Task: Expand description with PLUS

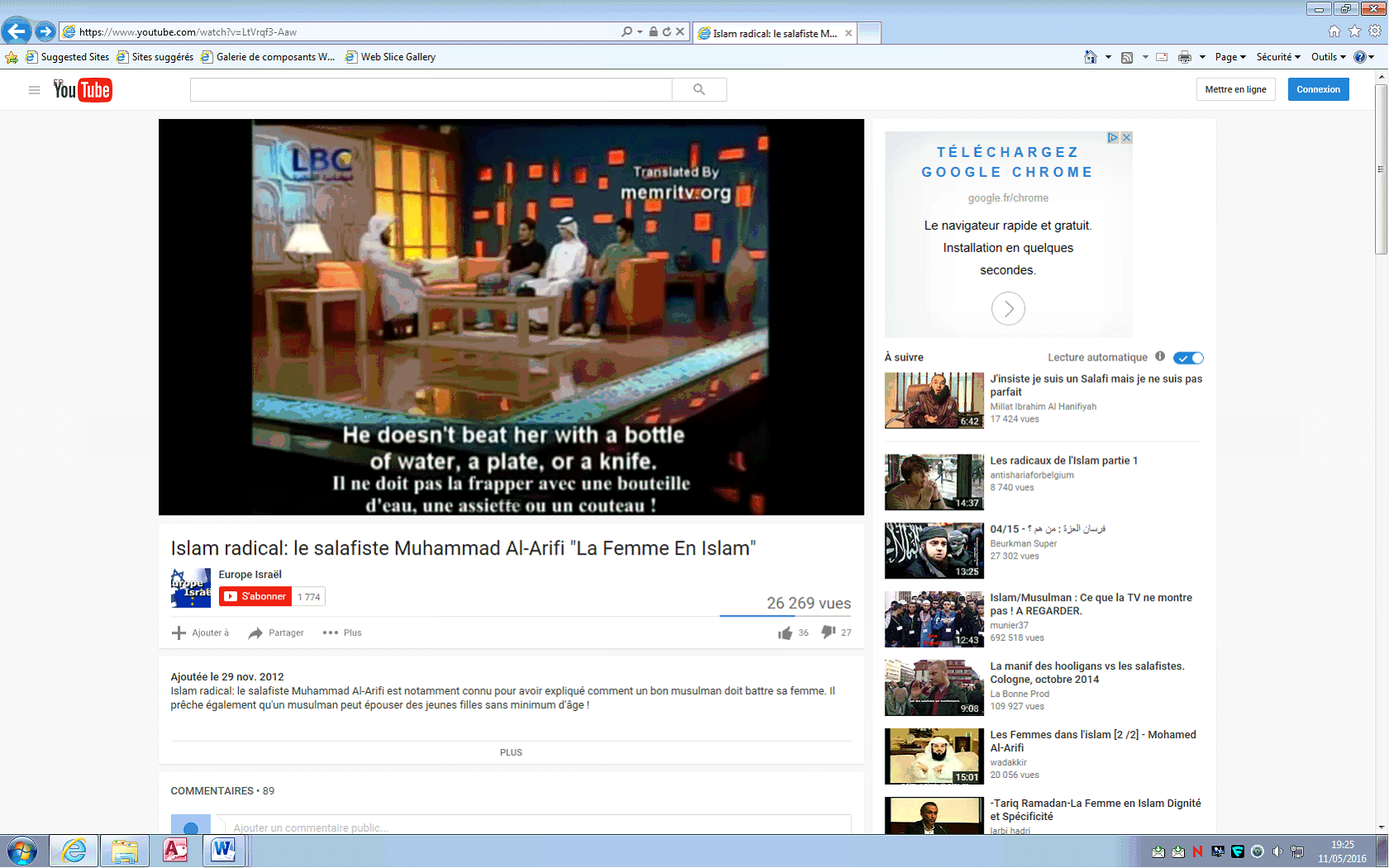Action: tap(511, 752)
